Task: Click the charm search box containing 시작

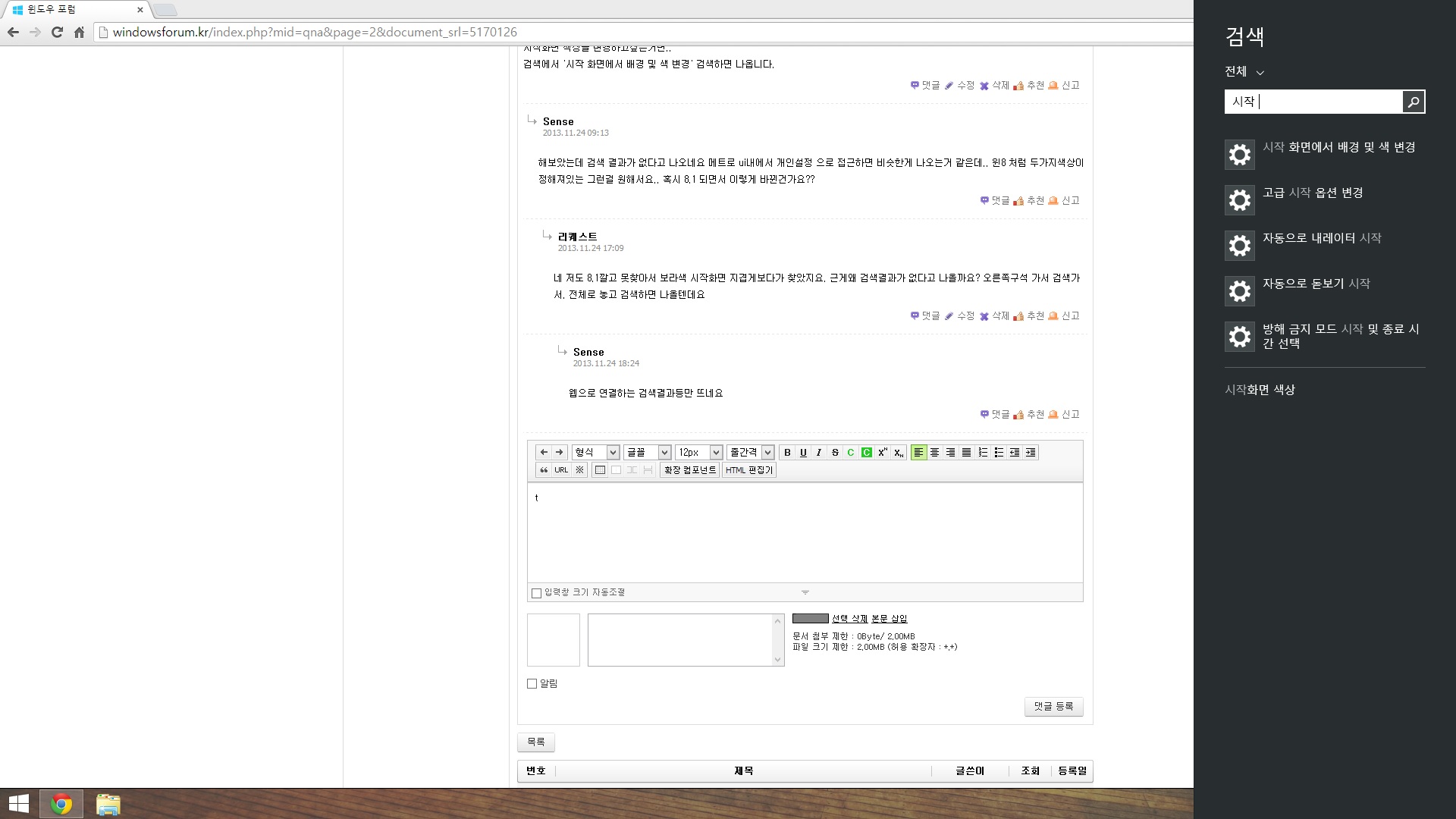Action: (1313, 102)
